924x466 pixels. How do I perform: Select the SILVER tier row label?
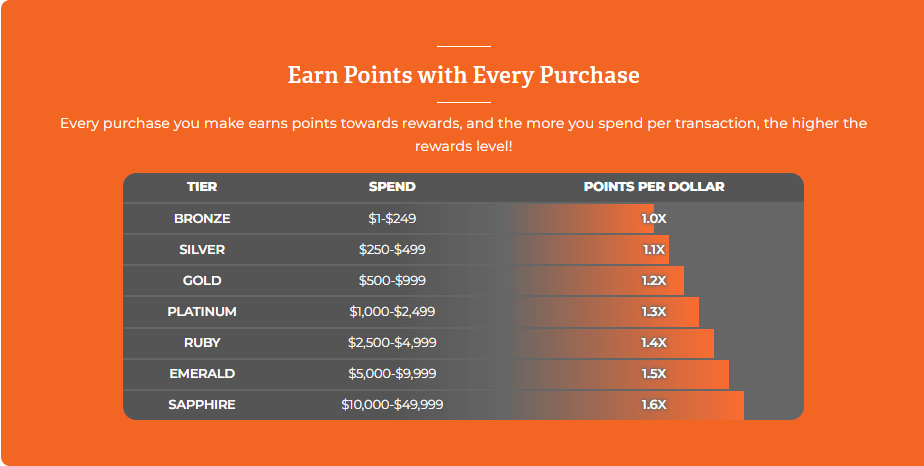click(x=202, y=250)
